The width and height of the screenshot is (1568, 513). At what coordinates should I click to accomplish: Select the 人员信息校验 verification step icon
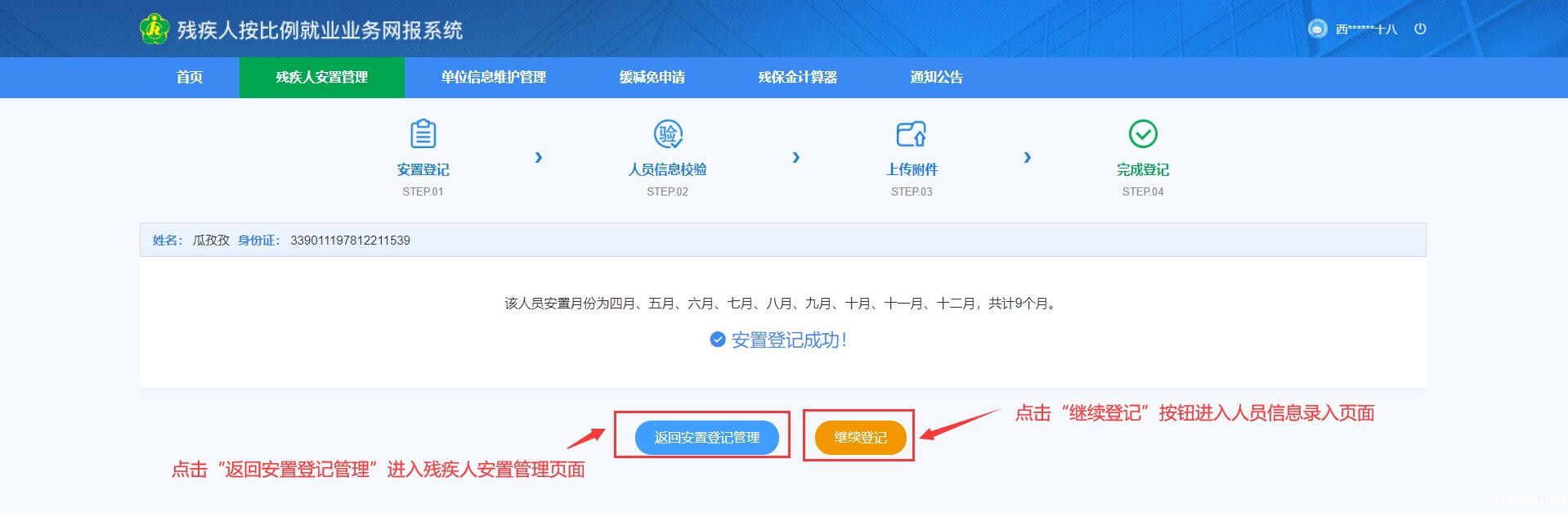pyautogui.click(x=668, y=133)
